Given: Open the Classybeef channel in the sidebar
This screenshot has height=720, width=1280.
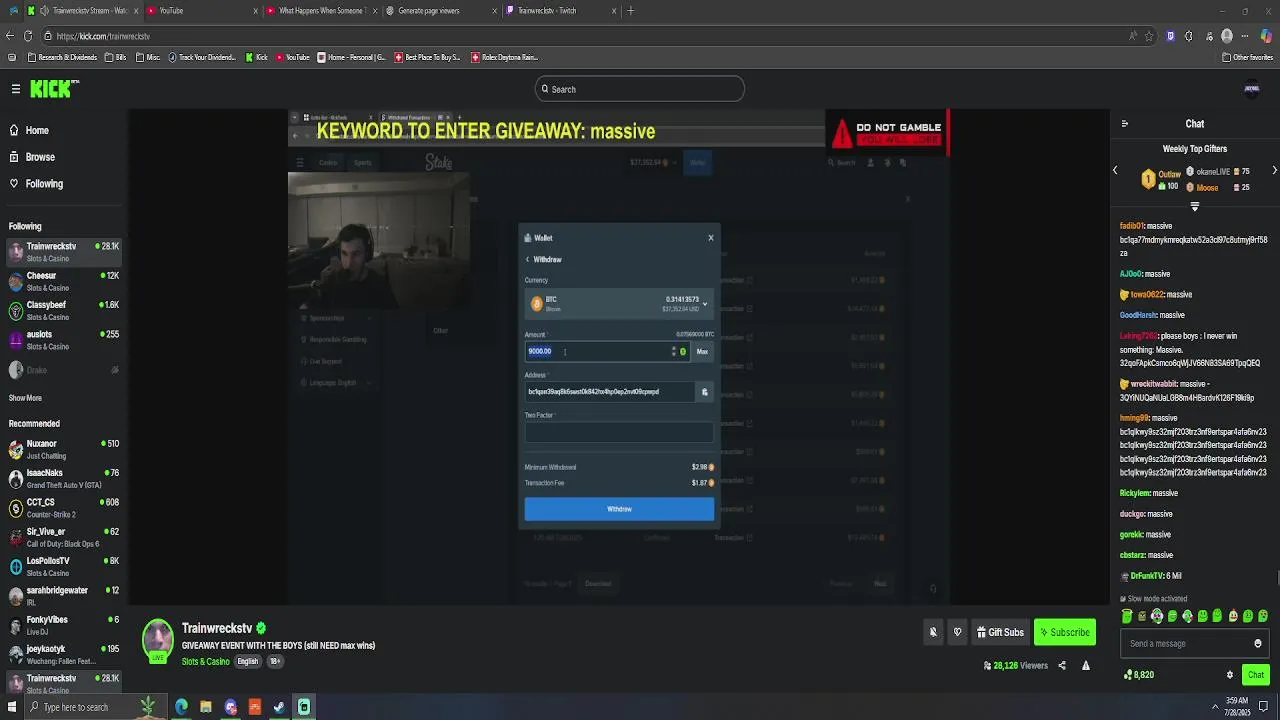Looking at the screenshot, I should 63,310.
